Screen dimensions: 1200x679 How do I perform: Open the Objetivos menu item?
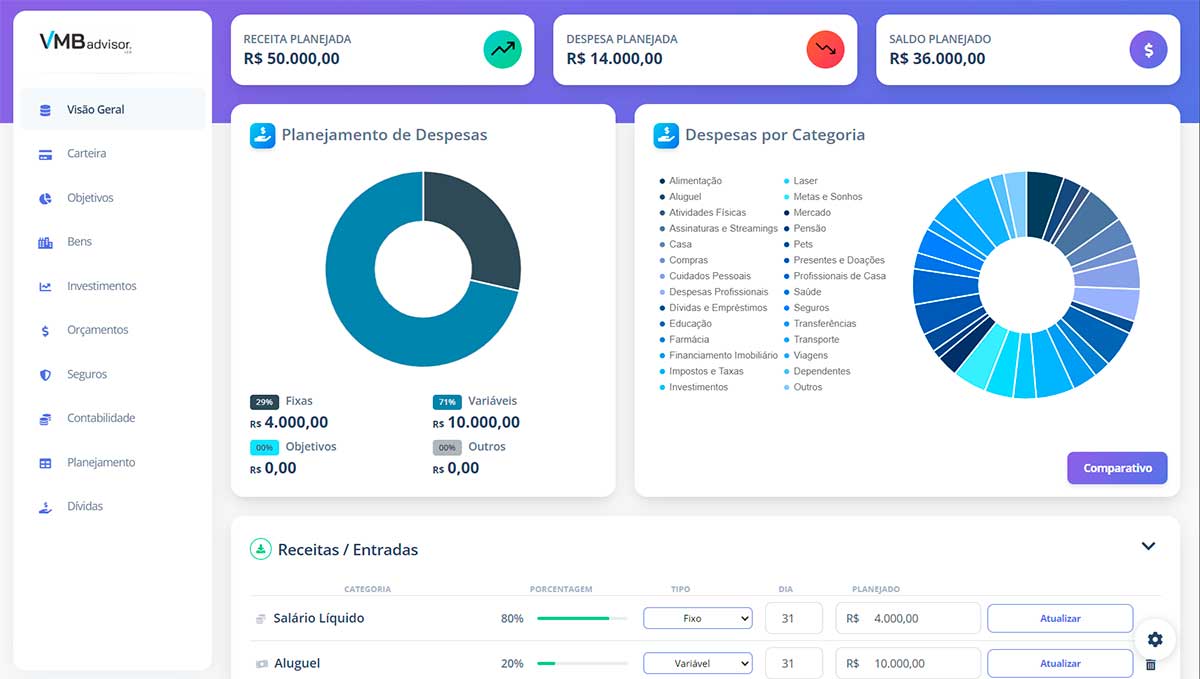[113, 198]
